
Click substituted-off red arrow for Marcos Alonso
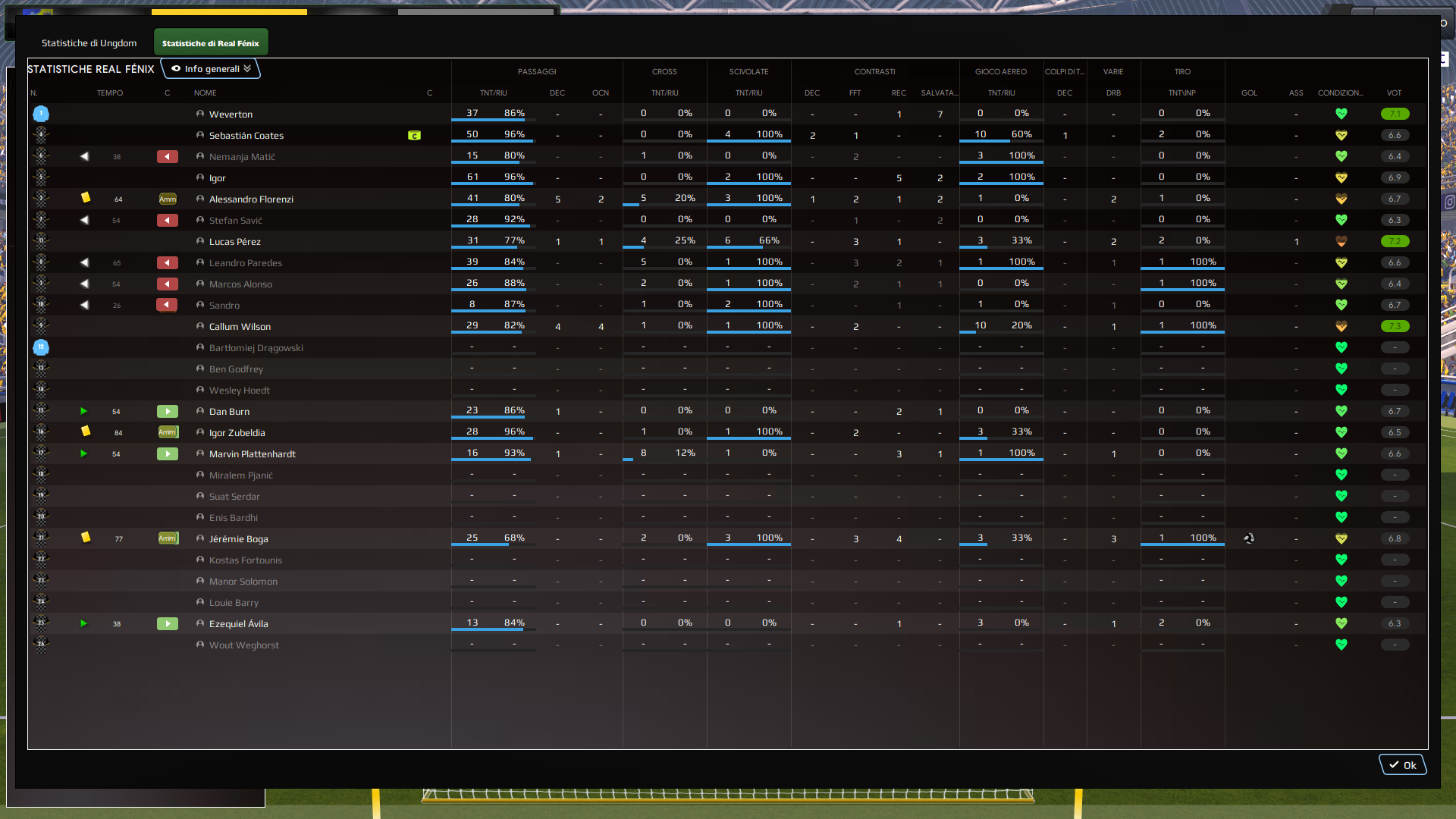(x=168, y=284)
